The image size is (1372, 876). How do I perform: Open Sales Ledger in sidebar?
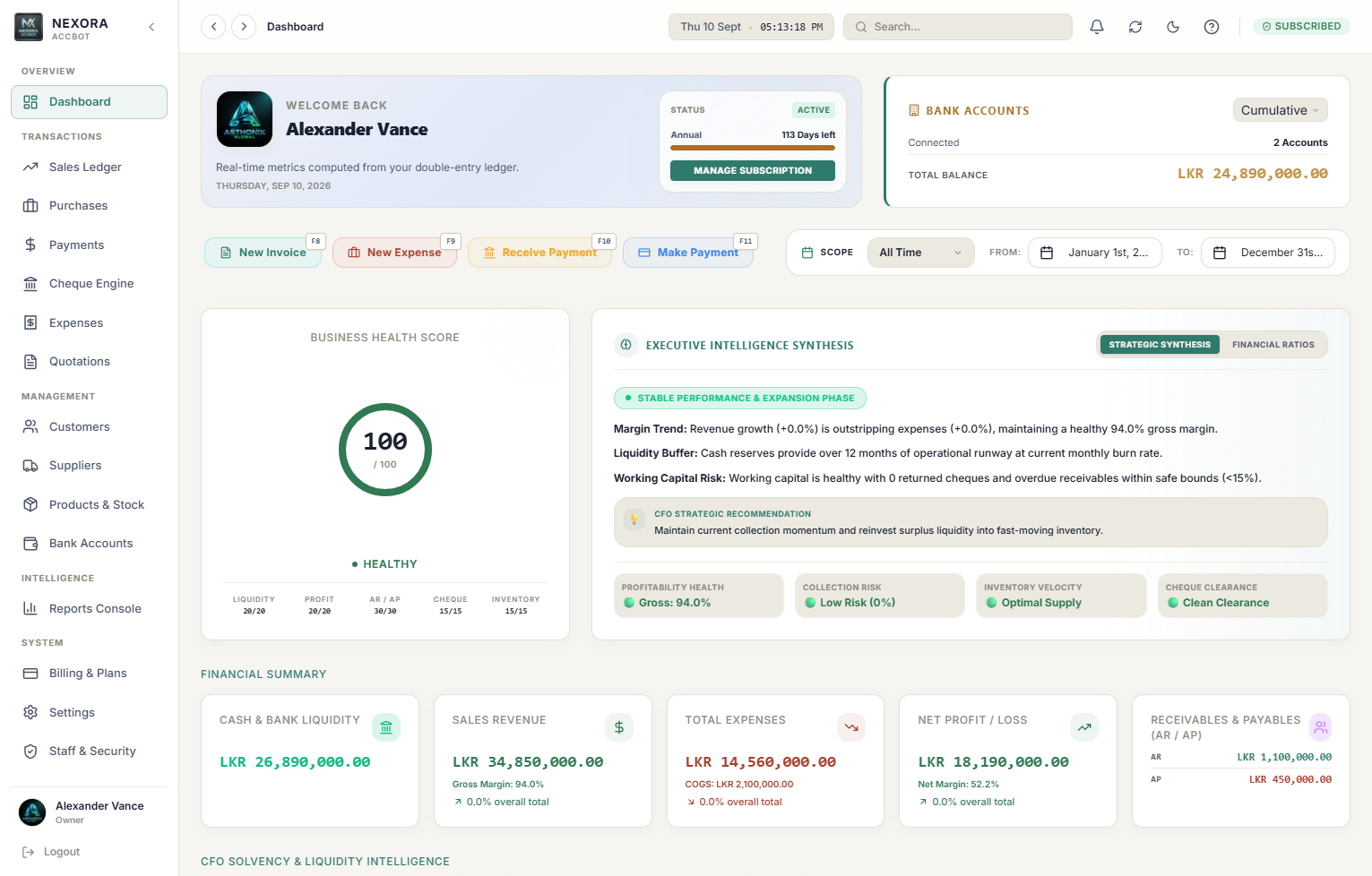click(89, 167)
